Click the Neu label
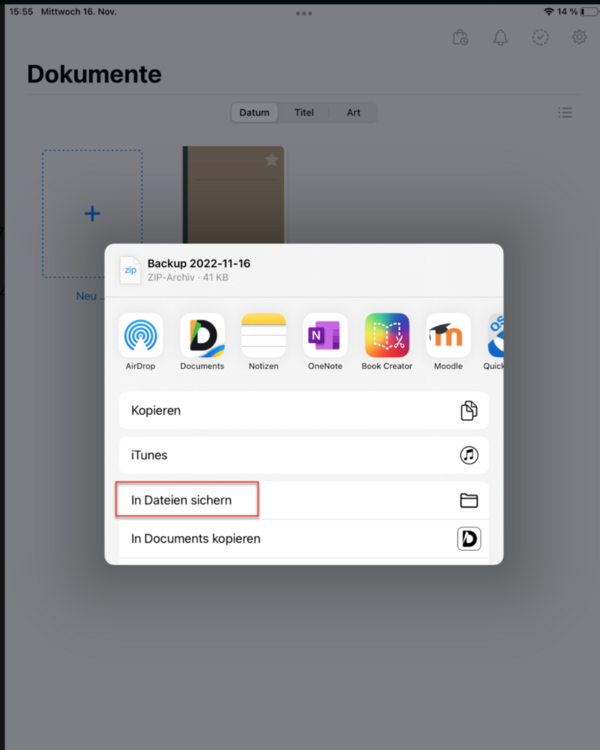 pyautogui.click(x=88, y=296)
